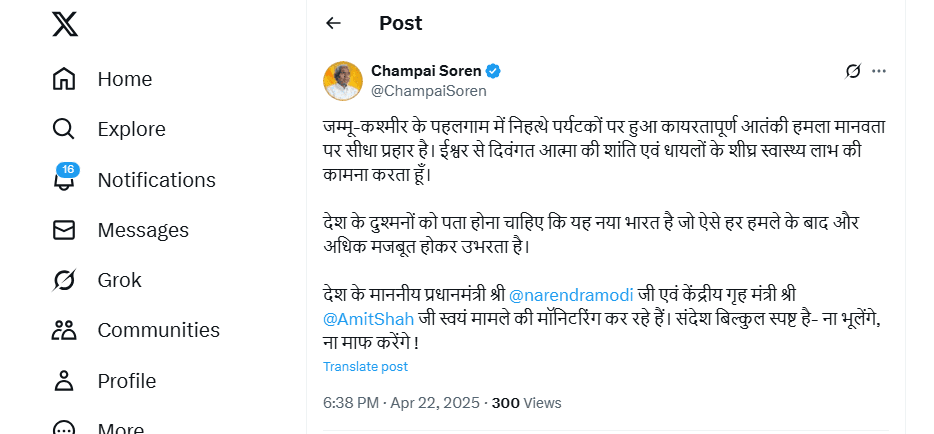This screenshot has width=934, height=434.
Task: Click Champai Soren's profile picture
Action: click(342, 81)
